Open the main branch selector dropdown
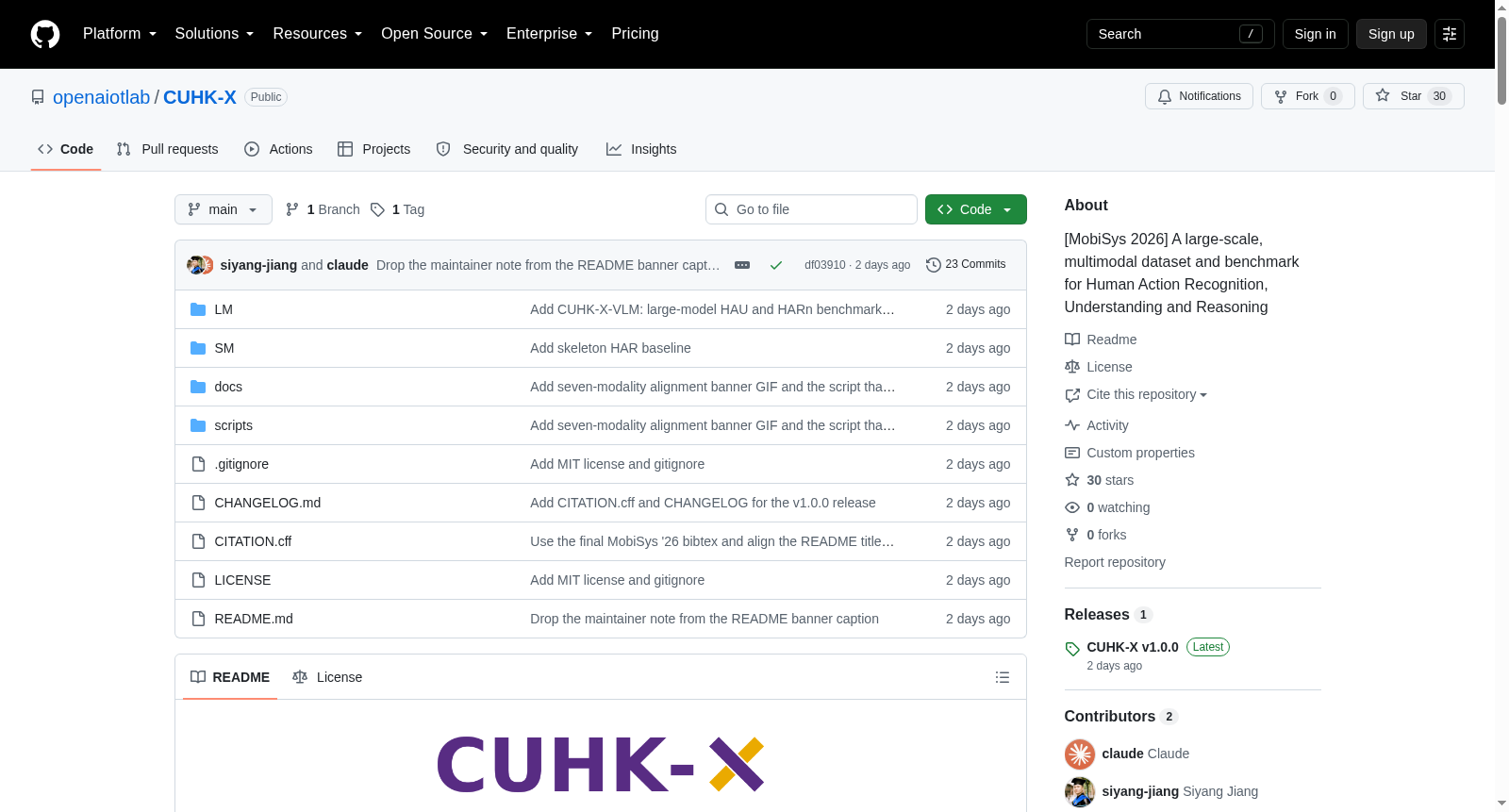 coord(224,209)
